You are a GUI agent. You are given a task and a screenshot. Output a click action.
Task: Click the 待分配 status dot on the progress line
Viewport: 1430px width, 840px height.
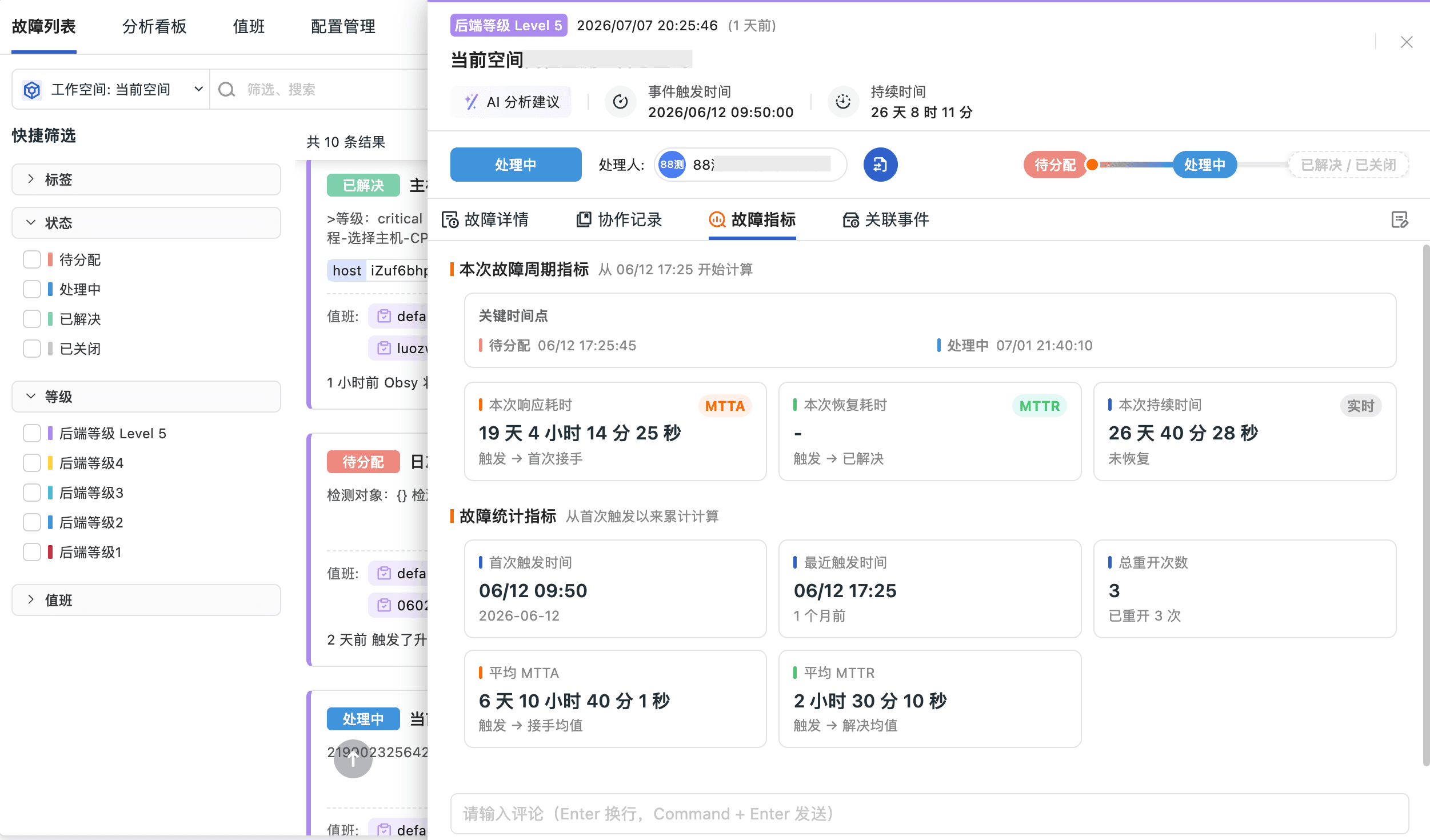pos(1092,165)
